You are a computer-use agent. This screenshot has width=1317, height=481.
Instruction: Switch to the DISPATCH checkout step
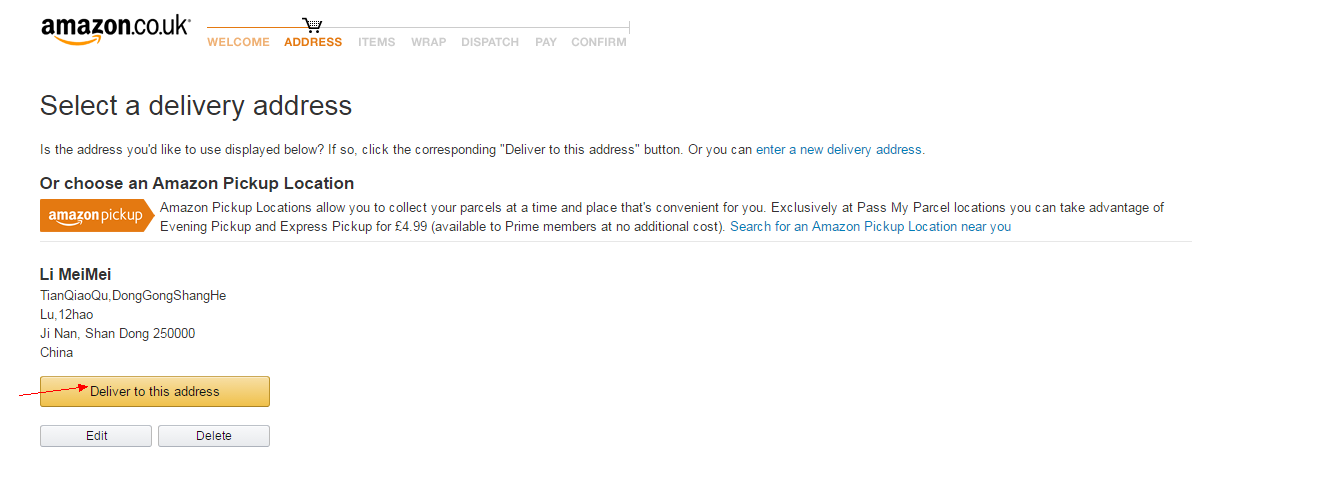click(490, 42)
